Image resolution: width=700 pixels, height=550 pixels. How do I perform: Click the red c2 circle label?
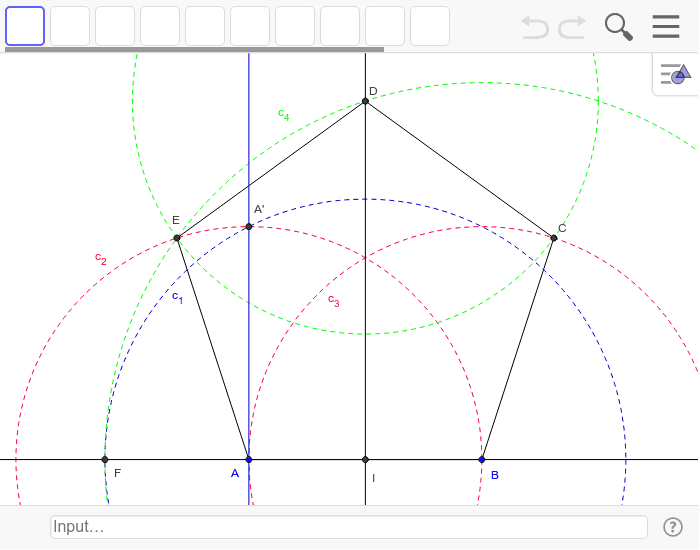pos(100,258)
